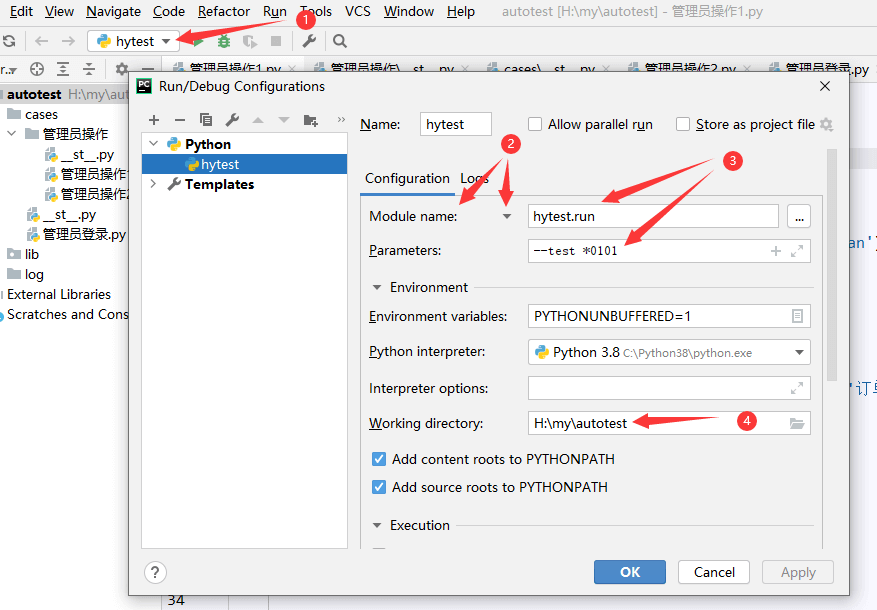Open the Window menu
The width and height of the screenshot is (877, 610).
[409, 11]
